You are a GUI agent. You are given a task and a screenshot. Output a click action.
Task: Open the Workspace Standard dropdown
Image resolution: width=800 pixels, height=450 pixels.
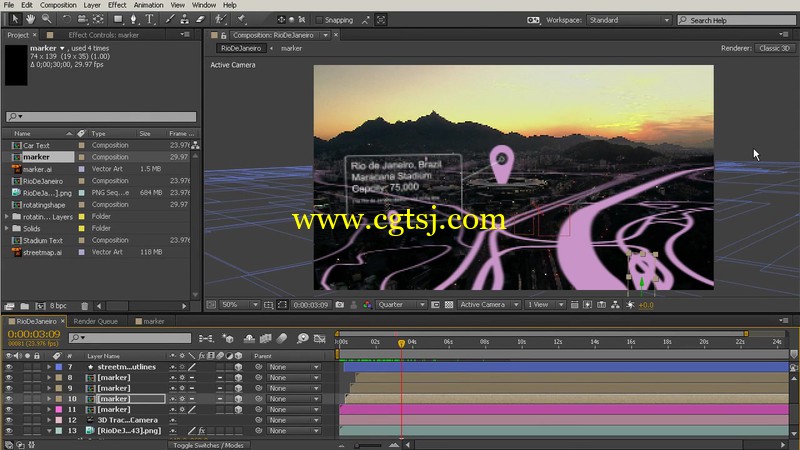tap(629, 20)
